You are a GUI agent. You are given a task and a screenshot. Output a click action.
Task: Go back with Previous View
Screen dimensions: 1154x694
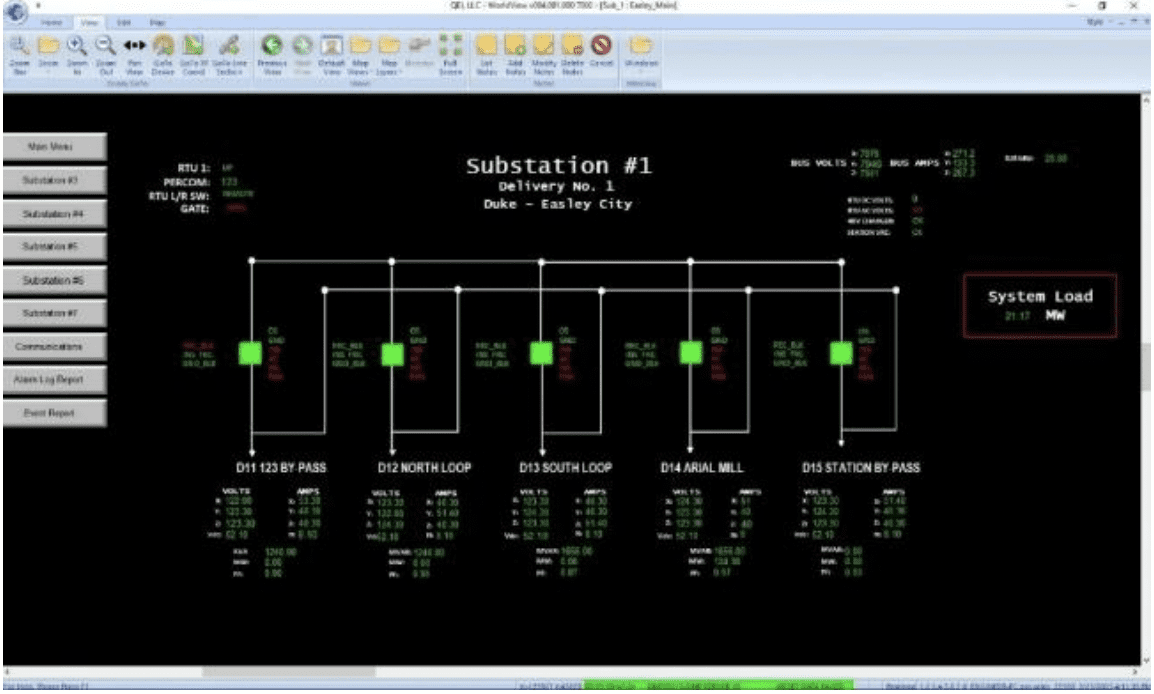click(x=272, y=54)
